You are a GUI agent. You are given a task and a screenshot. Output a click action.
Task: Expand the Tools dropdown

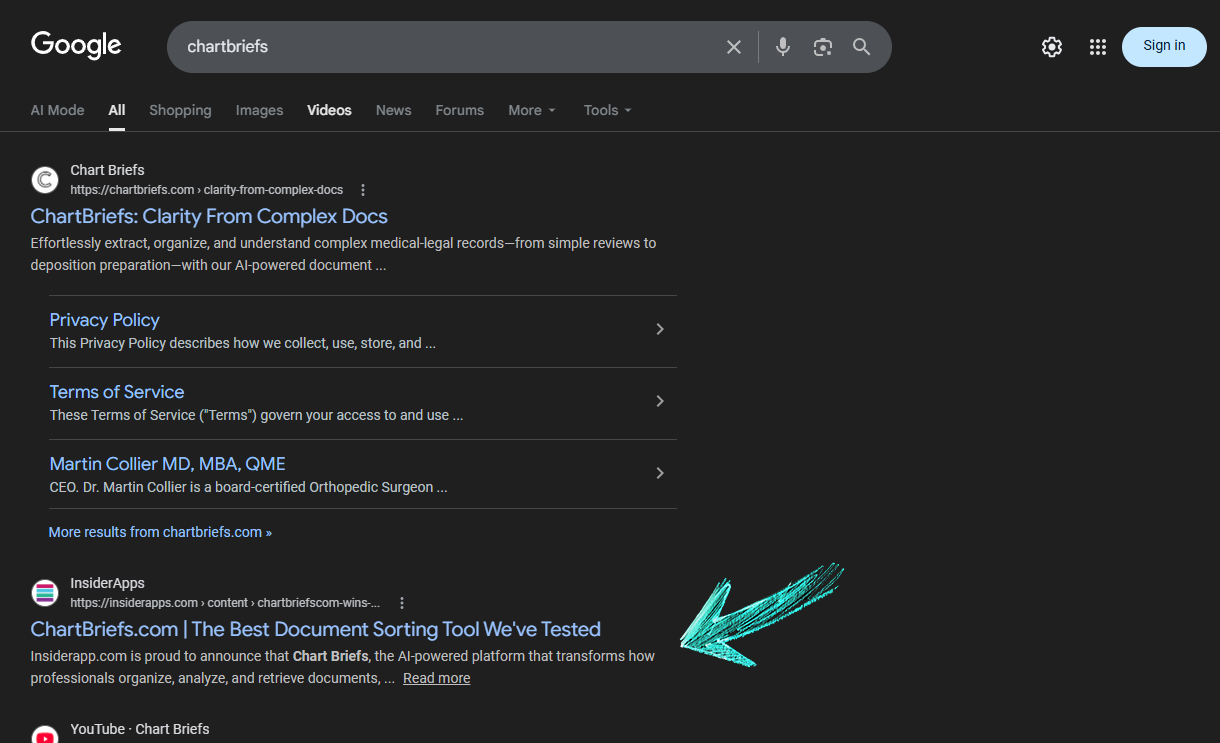click(607, 110)
